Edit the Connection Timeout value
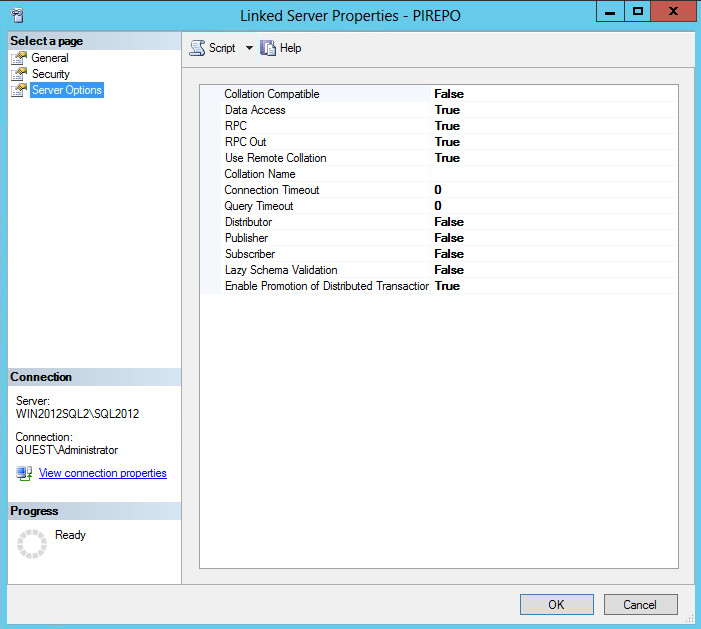This screenshot has height=629, width=701. pos(553,190)
